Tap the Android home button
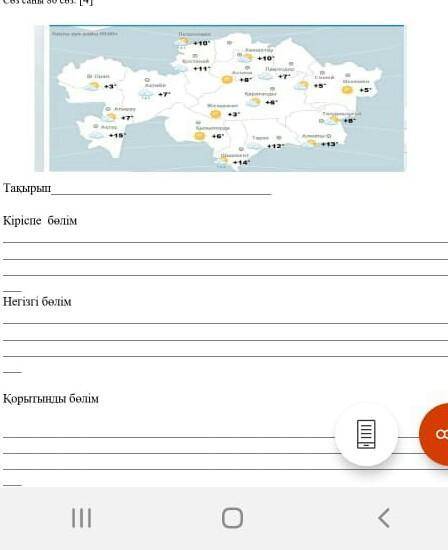The width and height of the screenshot is (448, 550). 232,518
